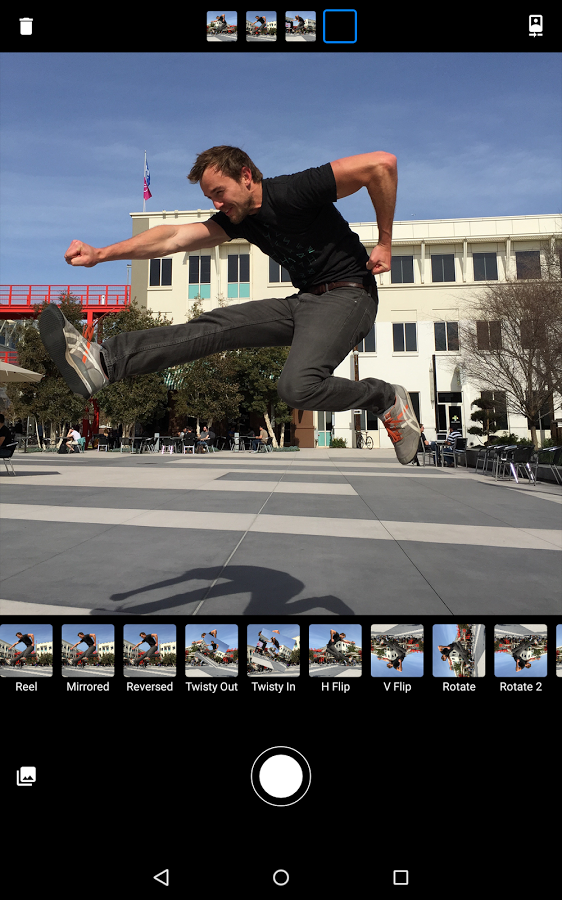
Task: Tap the white shutter capture button
Action: coord(281,776)
